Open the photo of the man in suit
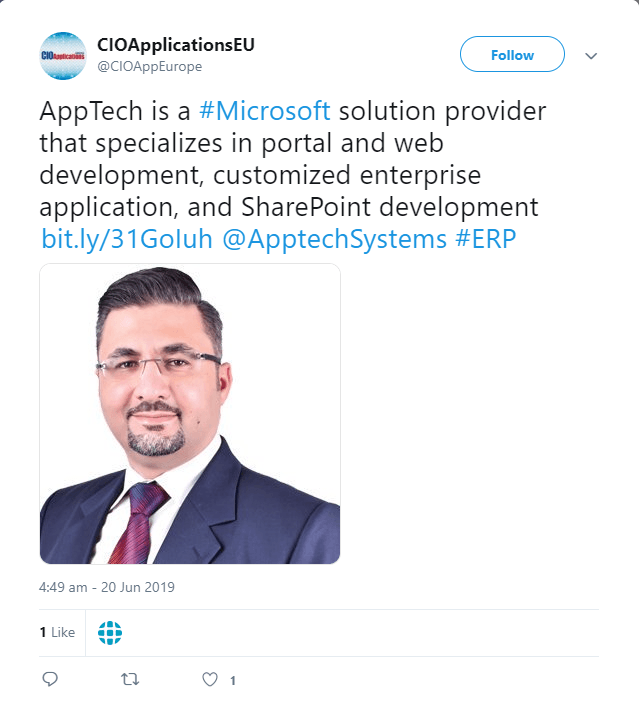Screen dimensions: 639x717 (x=190, y=414)
